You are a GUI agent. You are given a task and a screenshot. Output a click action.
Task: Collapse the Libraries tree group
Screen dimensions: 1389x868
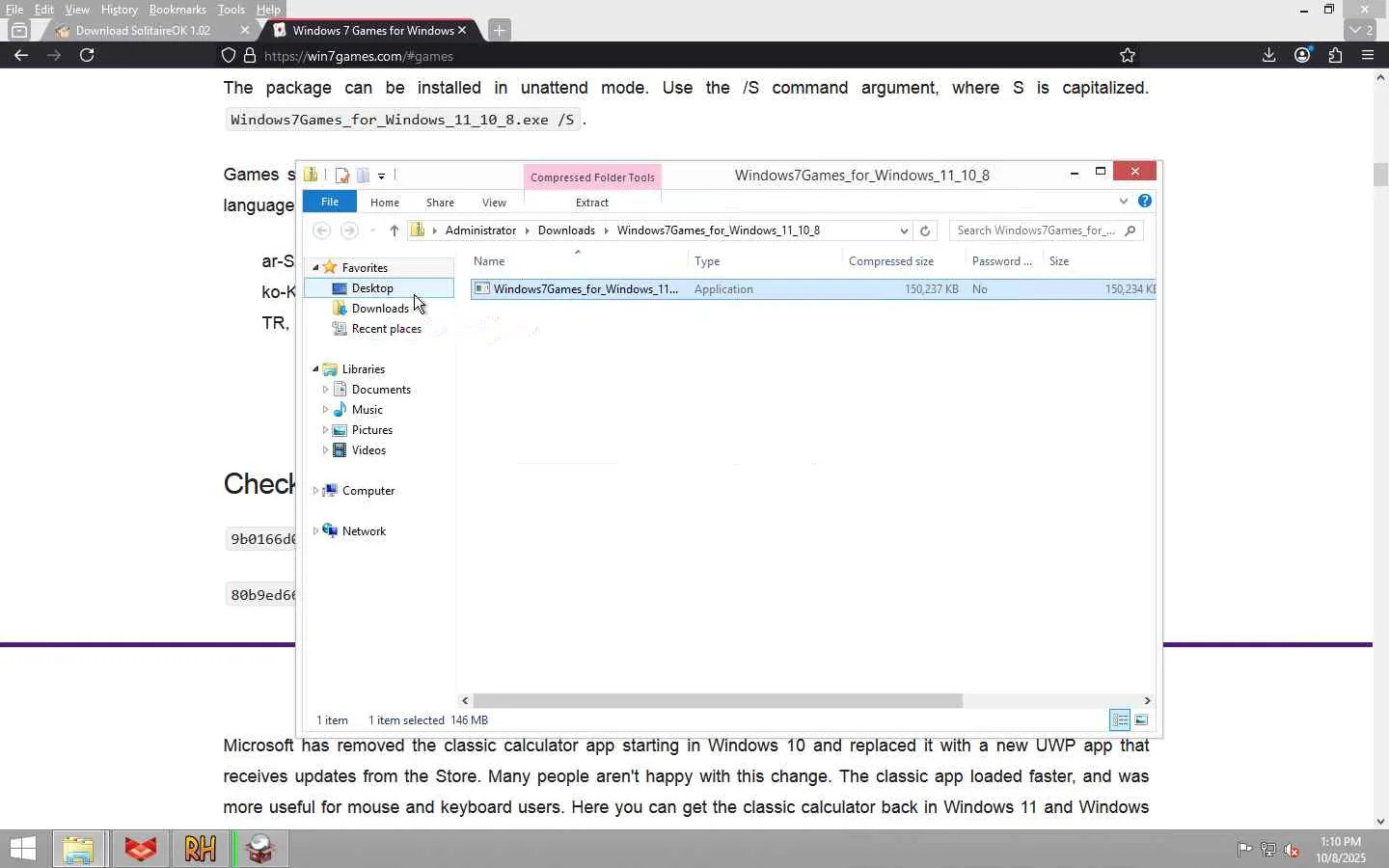pos(315,368)
